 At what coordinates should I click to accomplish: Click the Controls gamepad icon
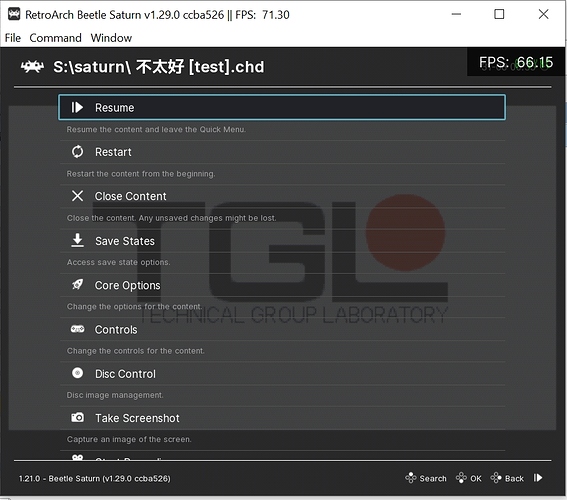(77, 329)
